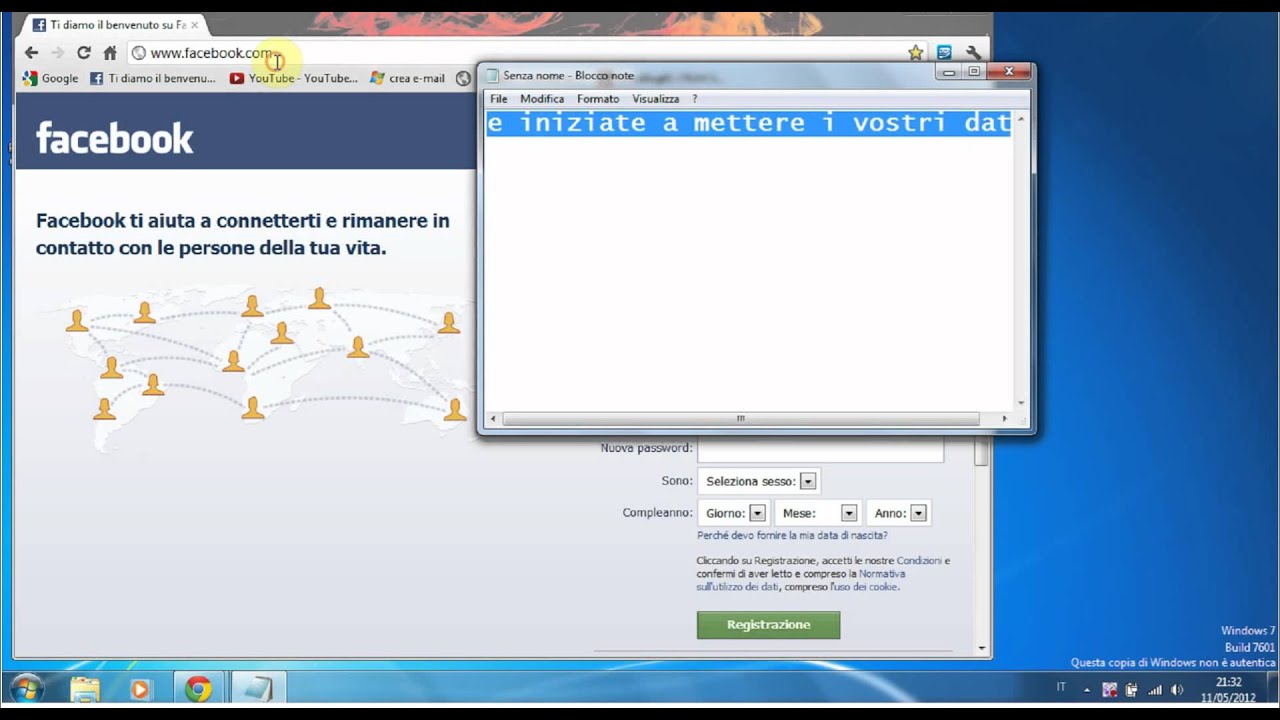Image resolution: width=1280 pixels, height=720 pixels.
Task: Click the globe bookmark icon
Action: 464,78
